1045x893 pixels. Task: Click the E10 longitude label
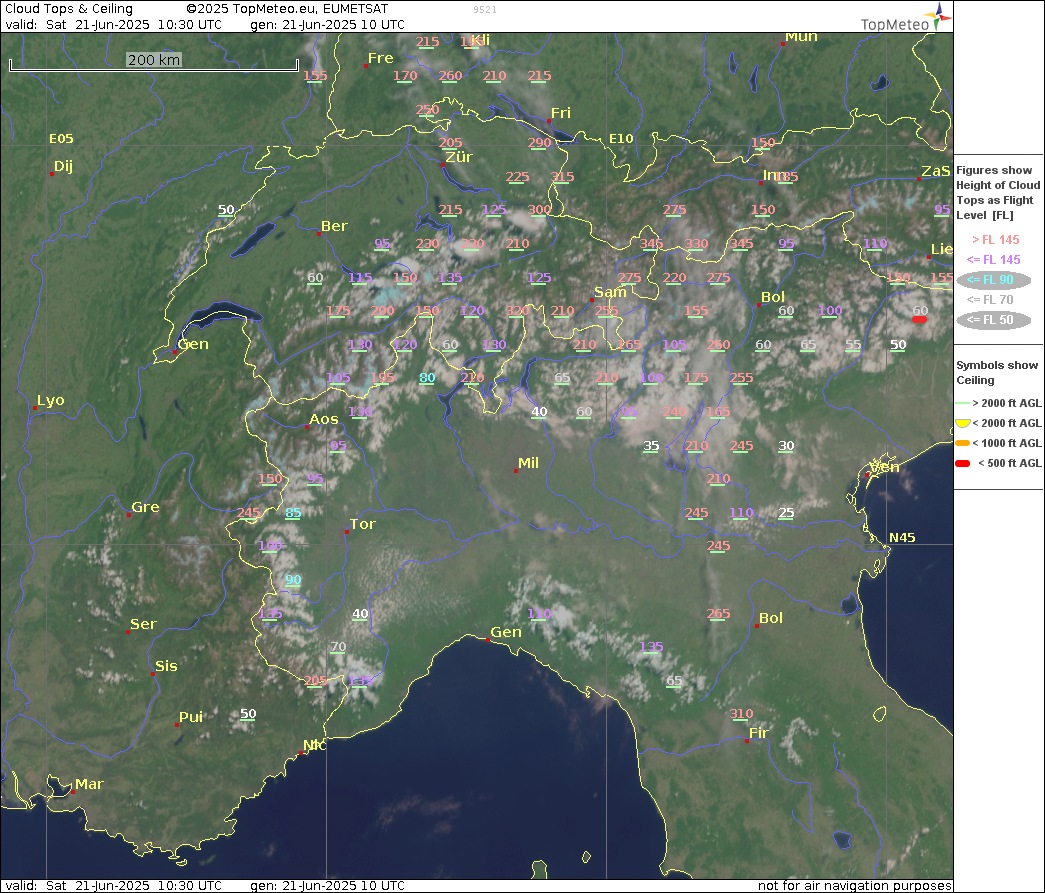[x=621, y=139]
